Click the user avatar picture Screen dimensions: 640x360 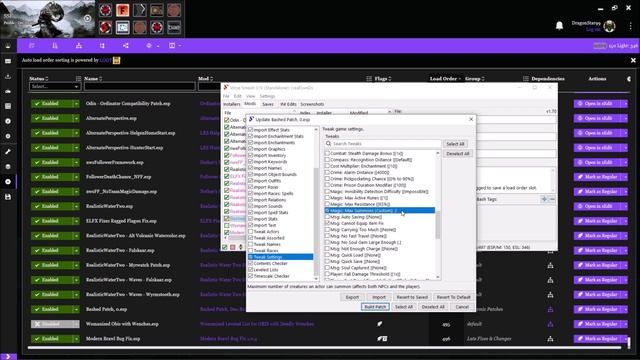point(610,26)
